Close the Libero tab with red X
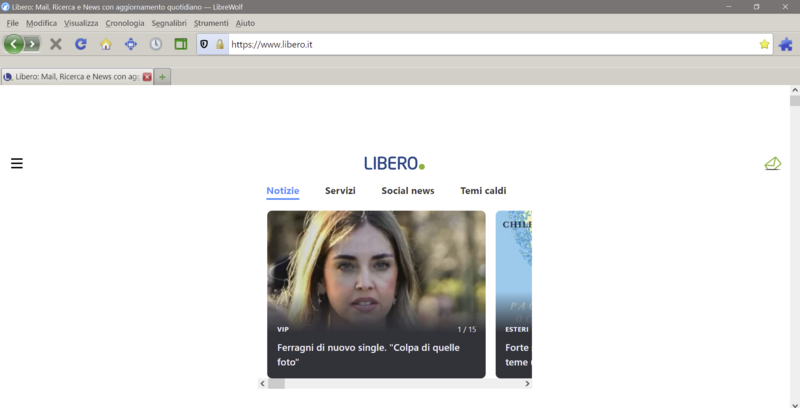This screenshot has width=800, height=408. pyautogui.click(x=147, y=77)
